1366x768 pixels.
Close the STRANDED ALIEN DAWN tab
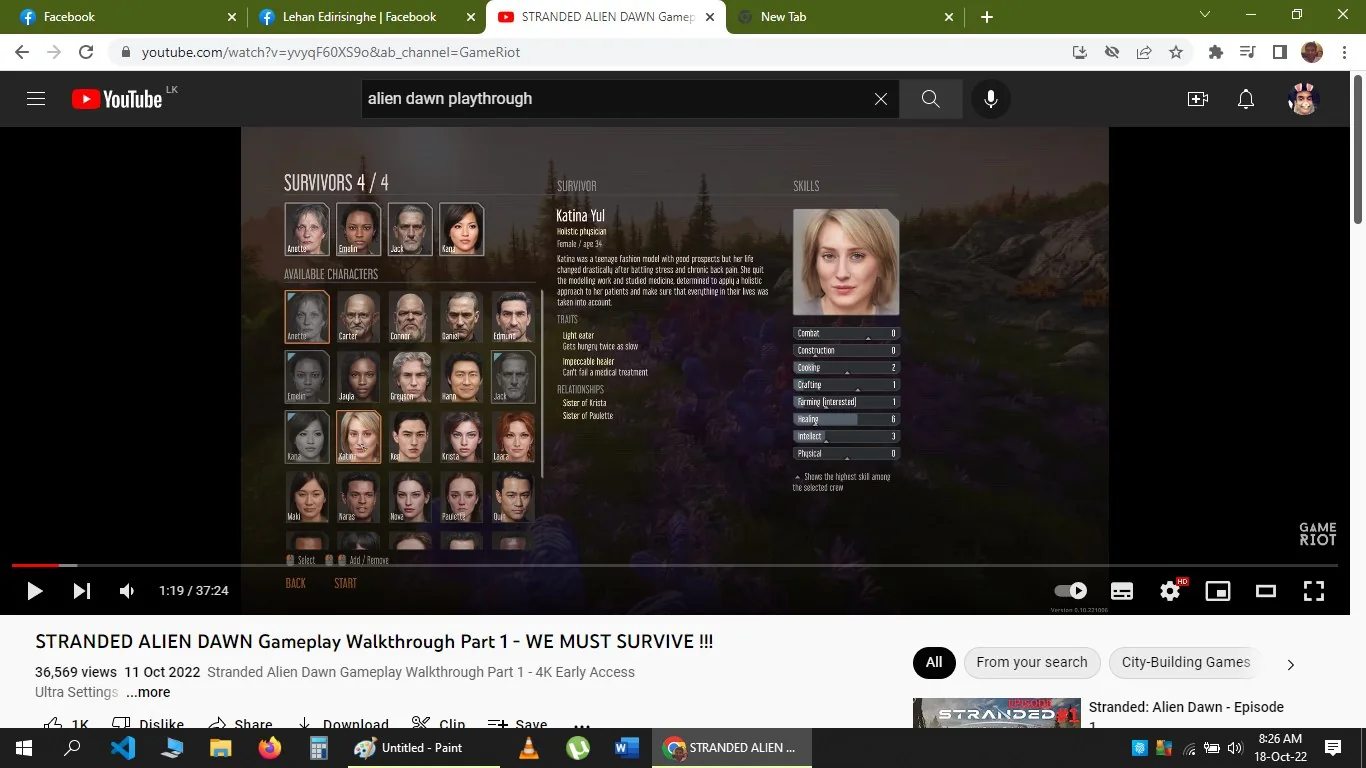point(711,17)
